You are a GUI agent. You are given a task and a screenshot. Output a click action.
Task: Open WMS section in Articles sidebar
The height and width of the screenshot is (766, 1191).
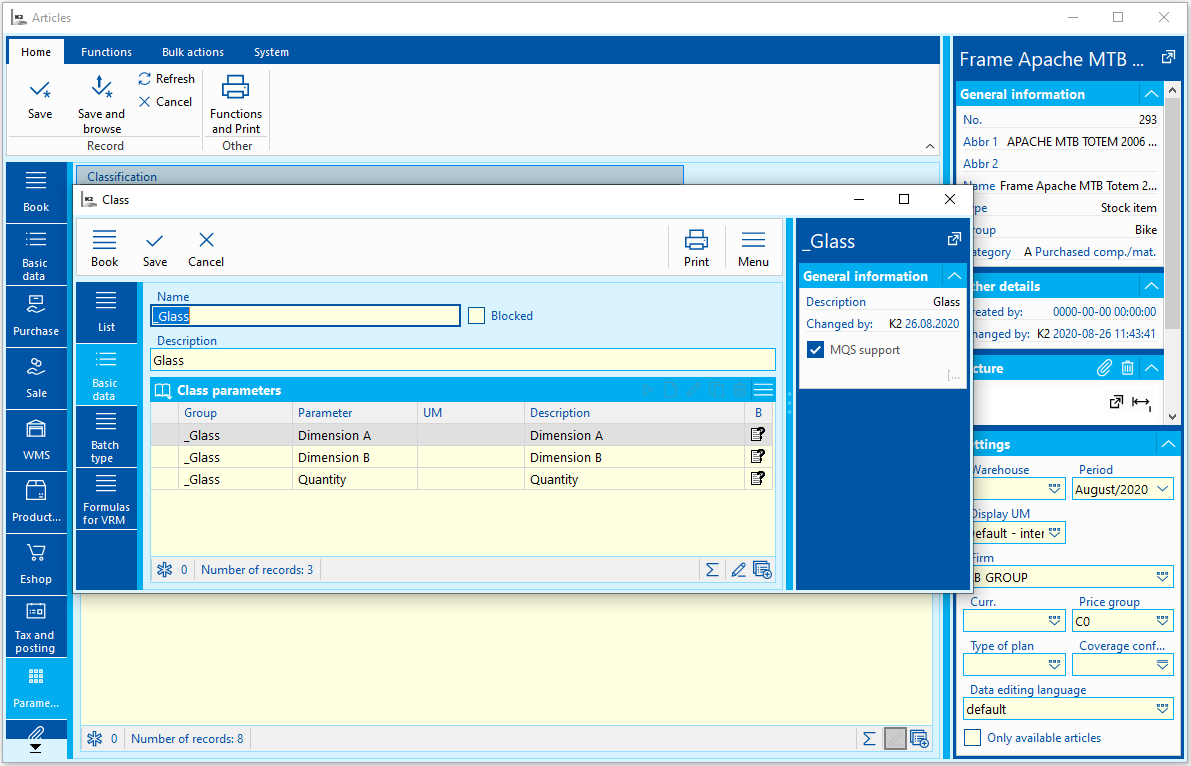pyautogui.click(x=36, y=441)
